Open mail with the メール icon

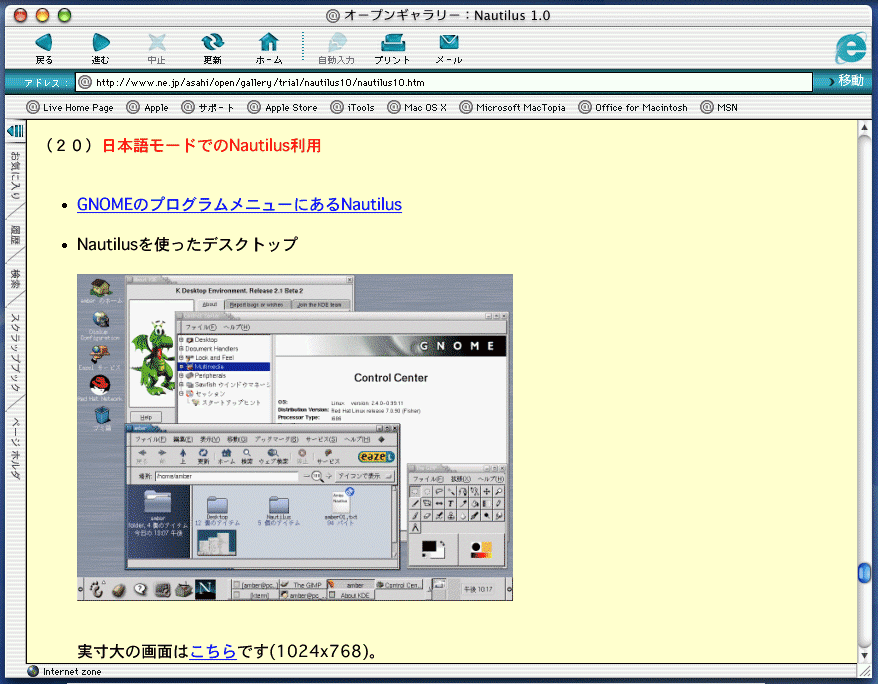pos(449,48)
